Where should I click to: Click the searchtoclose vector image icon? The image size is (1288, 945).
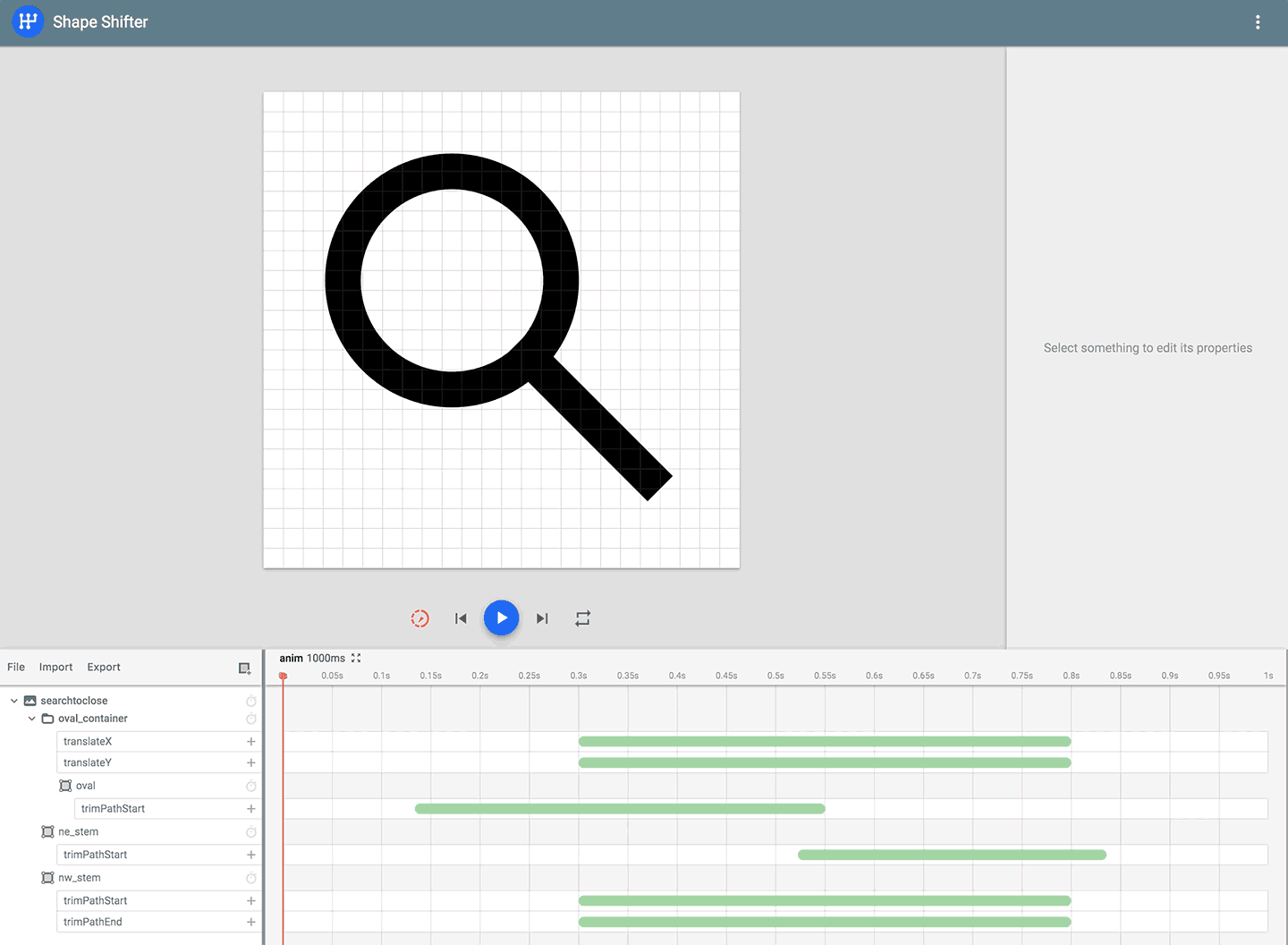pyautogui.click(x=30, y=701)
